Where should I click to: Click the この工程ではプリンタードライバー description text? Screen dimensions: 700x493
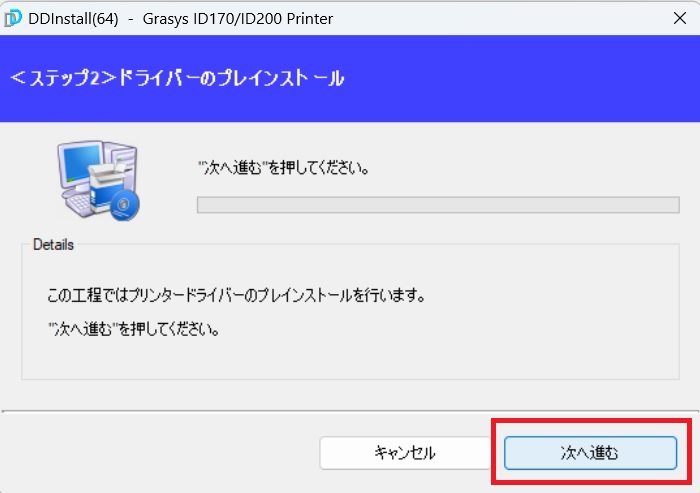tap(236, 295)
